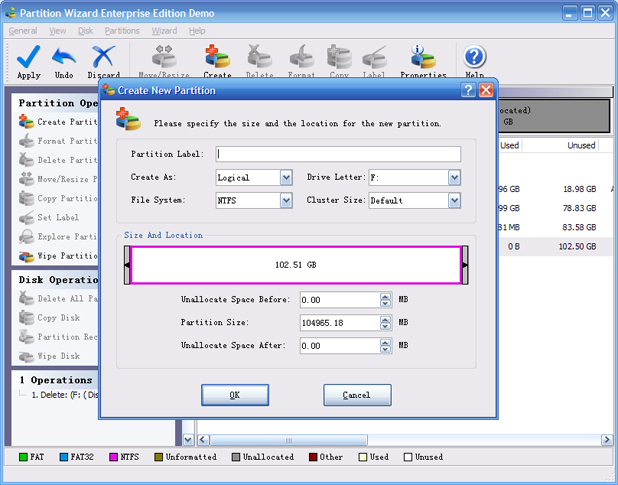Click the Apply checkmark toolbar icon
This screenshot has height=485, width=618.
click(28, 57)
